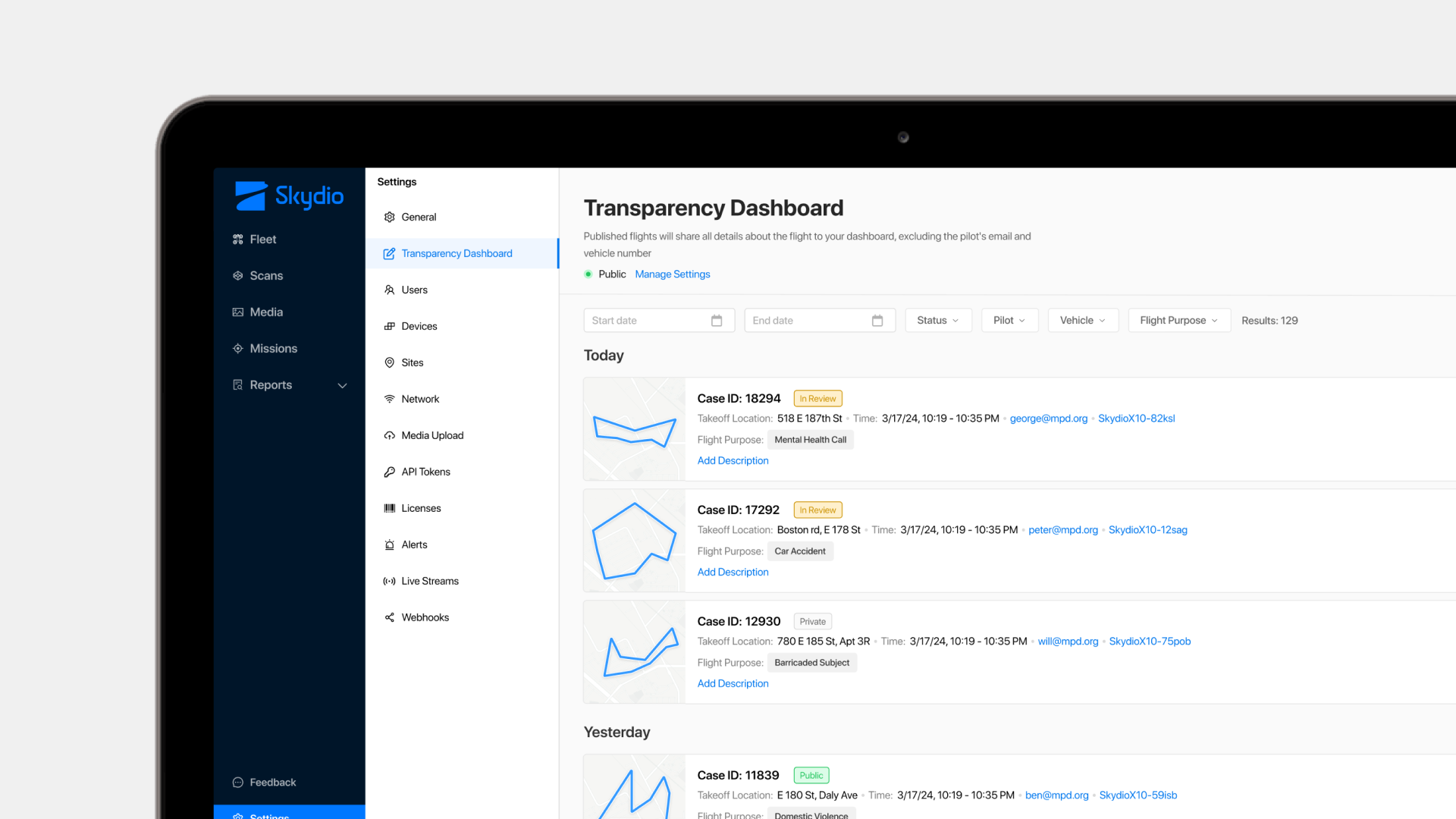Screen dimensions: 1456x819
Task: Open the Fleet section in sidebar
Action: (263, 239)
